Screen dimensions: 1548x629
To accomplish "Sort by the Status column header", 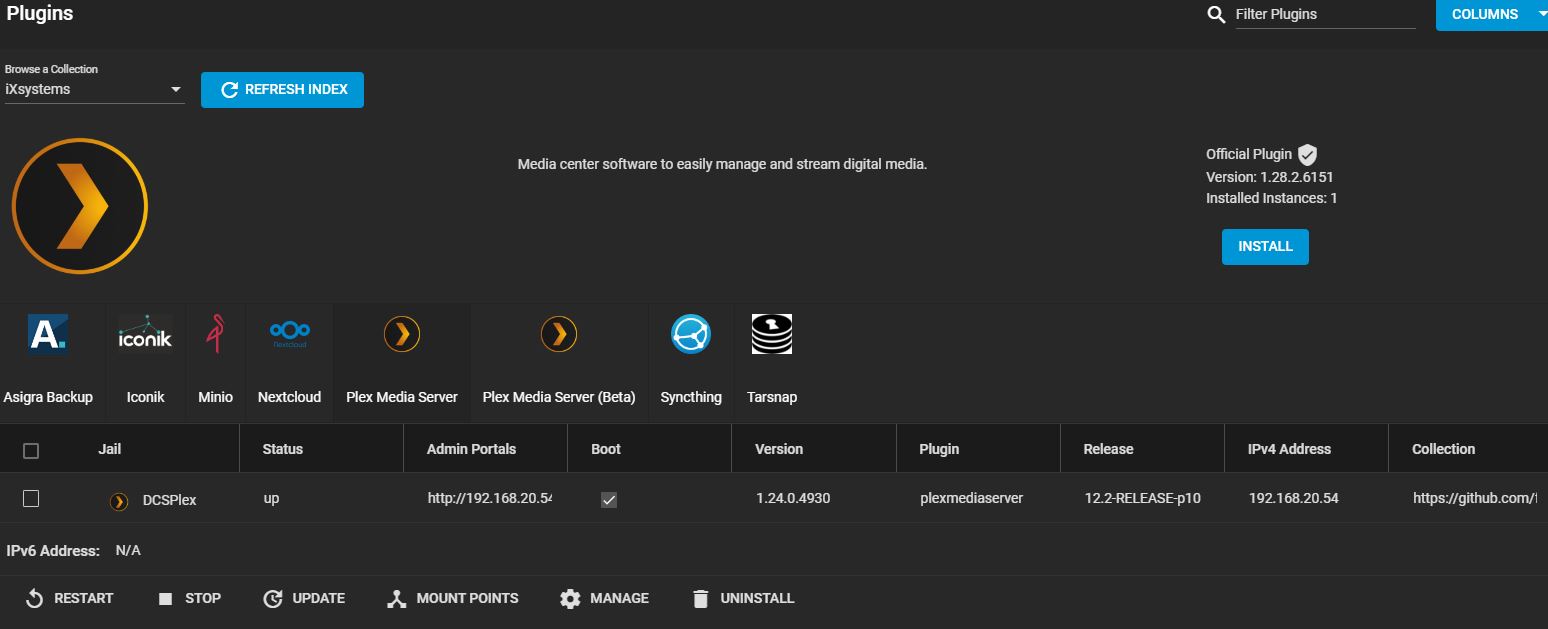I will click(x=282, y=449).
